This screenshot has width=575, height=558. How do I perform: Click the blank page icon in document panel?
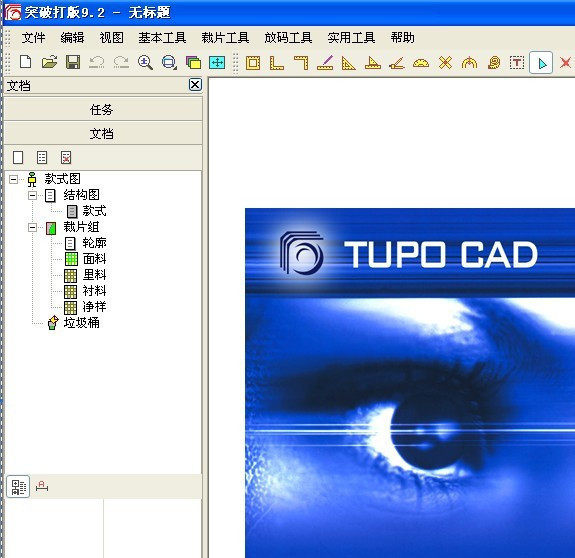coord(18,158)
